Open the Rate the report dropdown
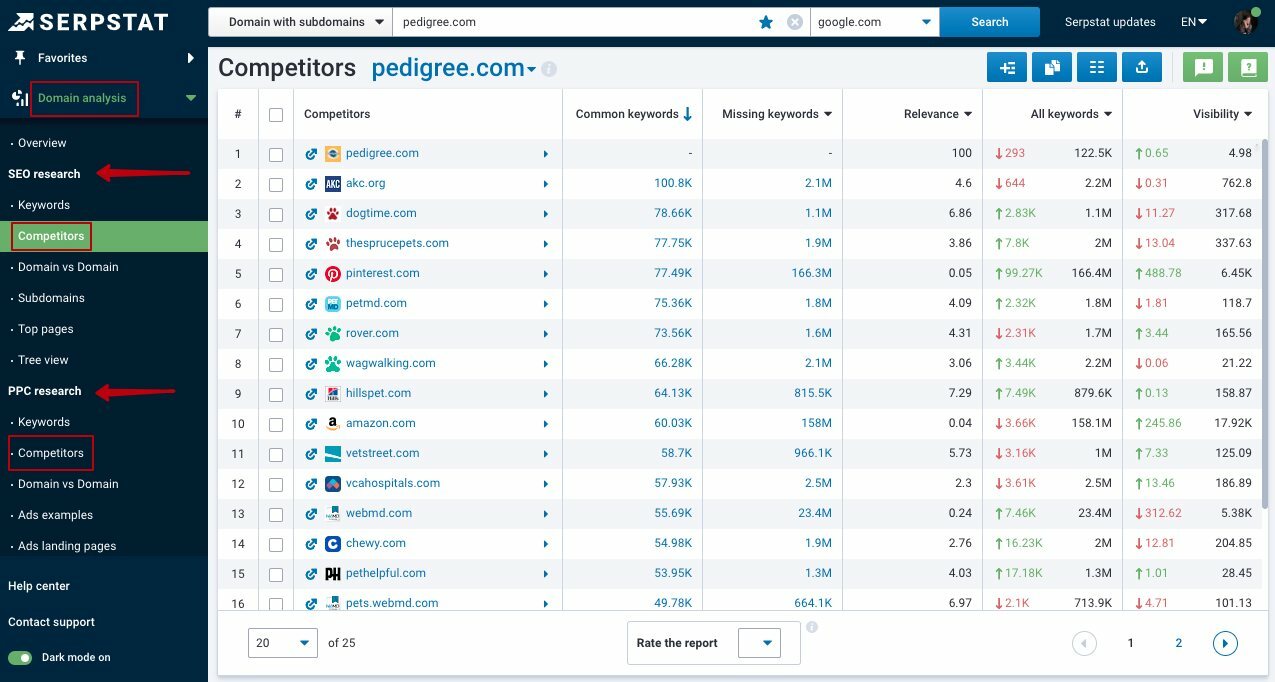This screenshot has height=682, width=1275. pos(759,643)
